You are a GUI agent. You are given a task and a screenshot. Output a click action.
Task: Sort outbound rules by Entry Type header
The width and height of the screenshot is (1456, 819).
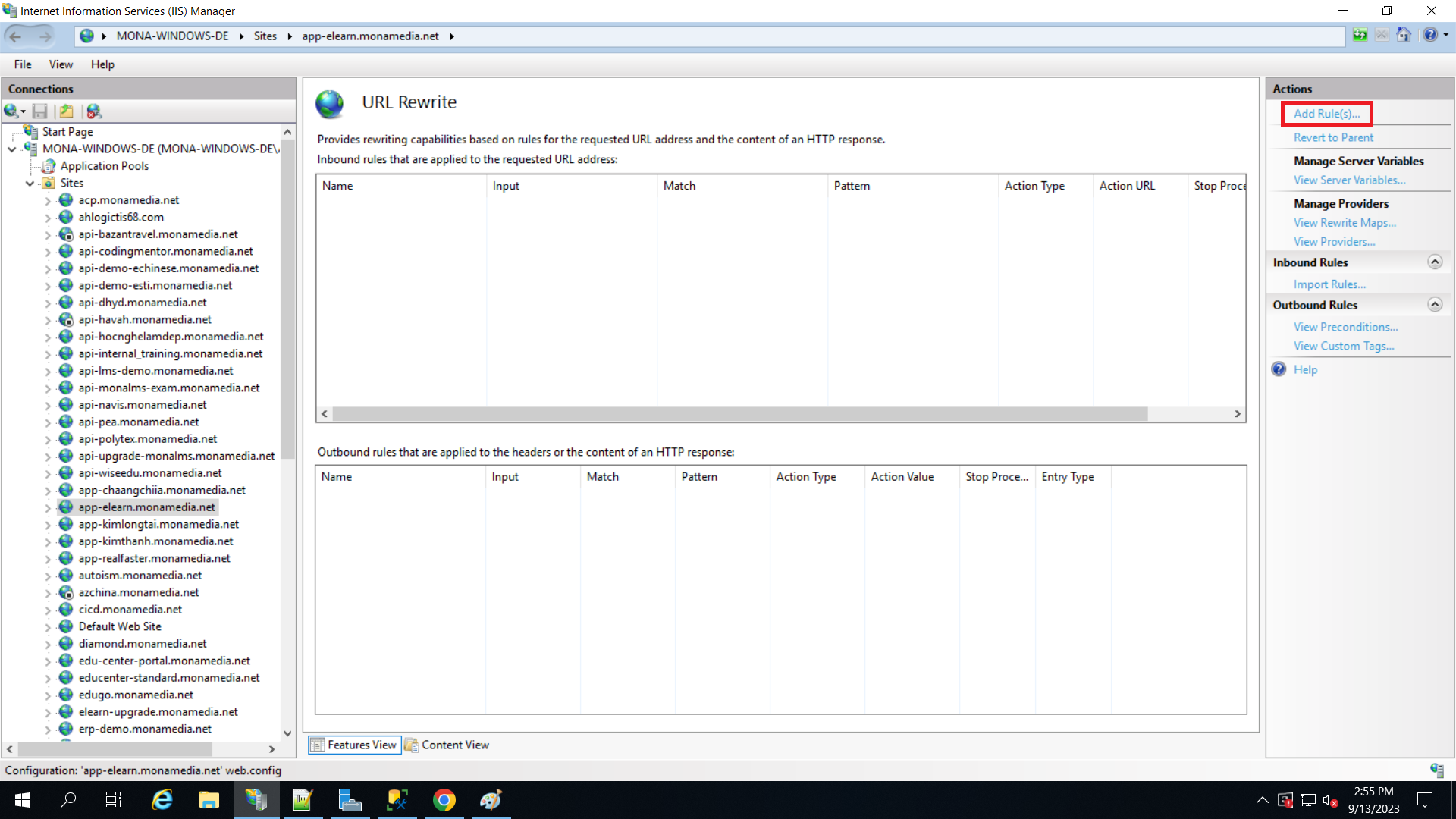pos(1072,477)
